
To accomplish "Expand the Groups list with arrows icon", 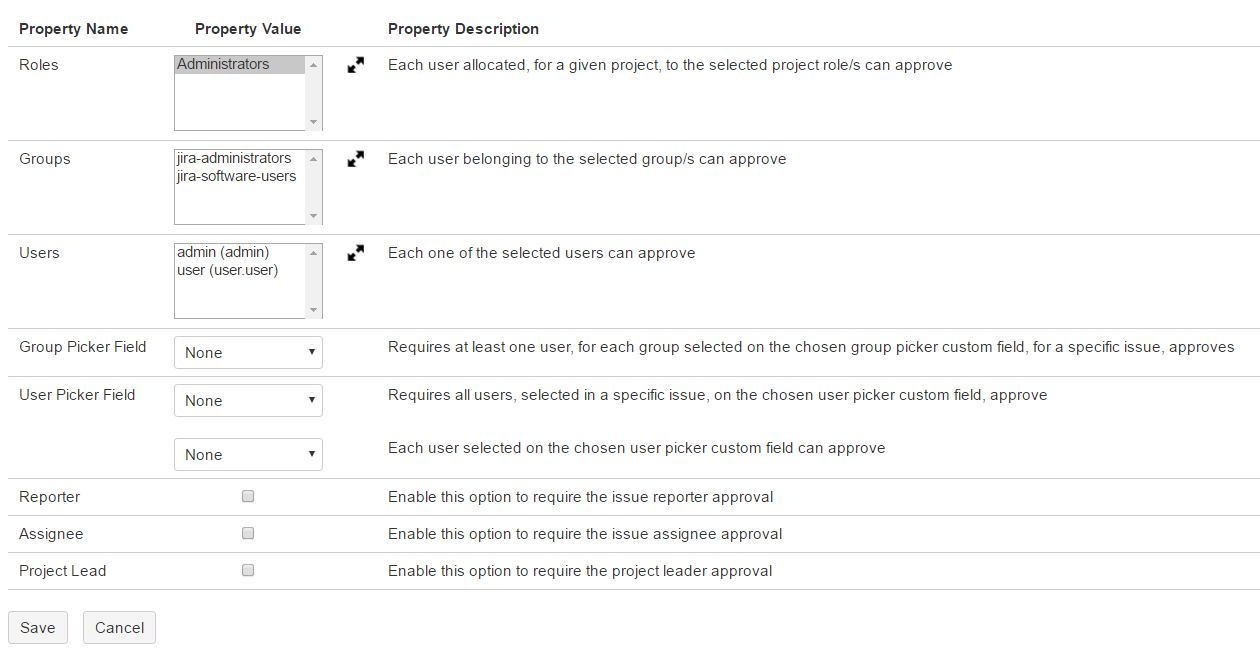I will click(x=355, y=159).
